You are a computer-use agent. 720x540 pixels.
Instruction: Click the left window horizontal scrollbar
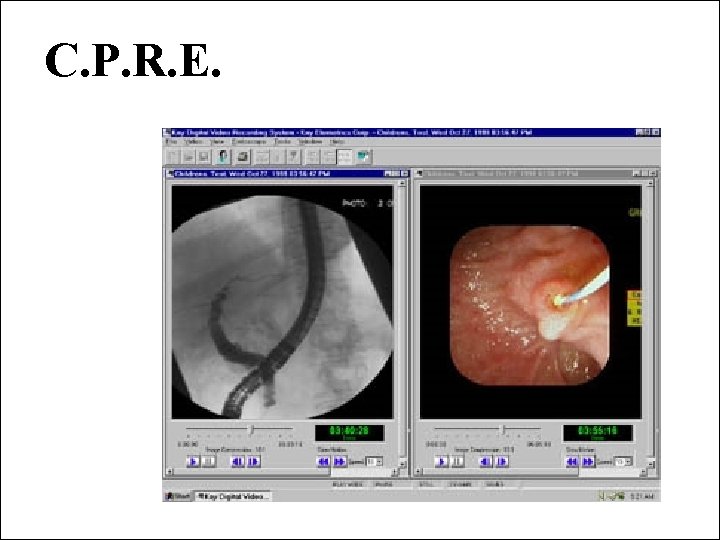pyautogui.click(x=282, y=472)
